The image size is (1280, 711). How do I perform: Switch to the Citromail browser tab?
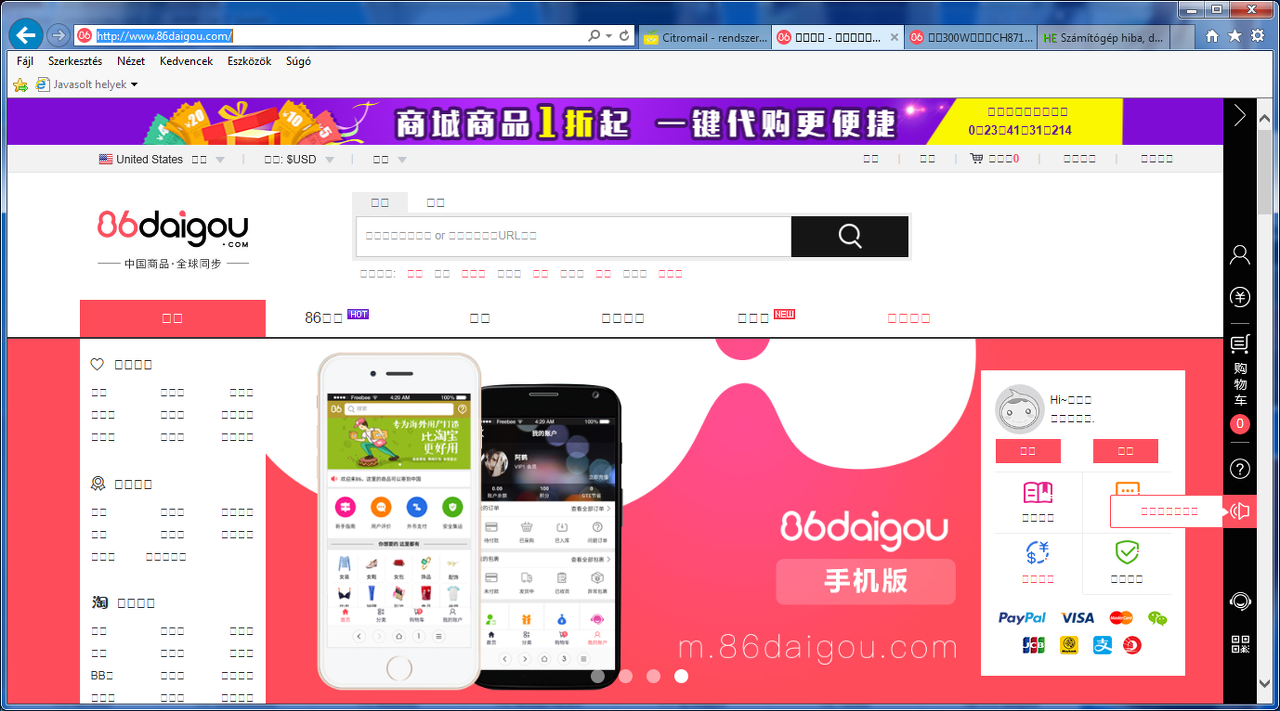[705, 38]
